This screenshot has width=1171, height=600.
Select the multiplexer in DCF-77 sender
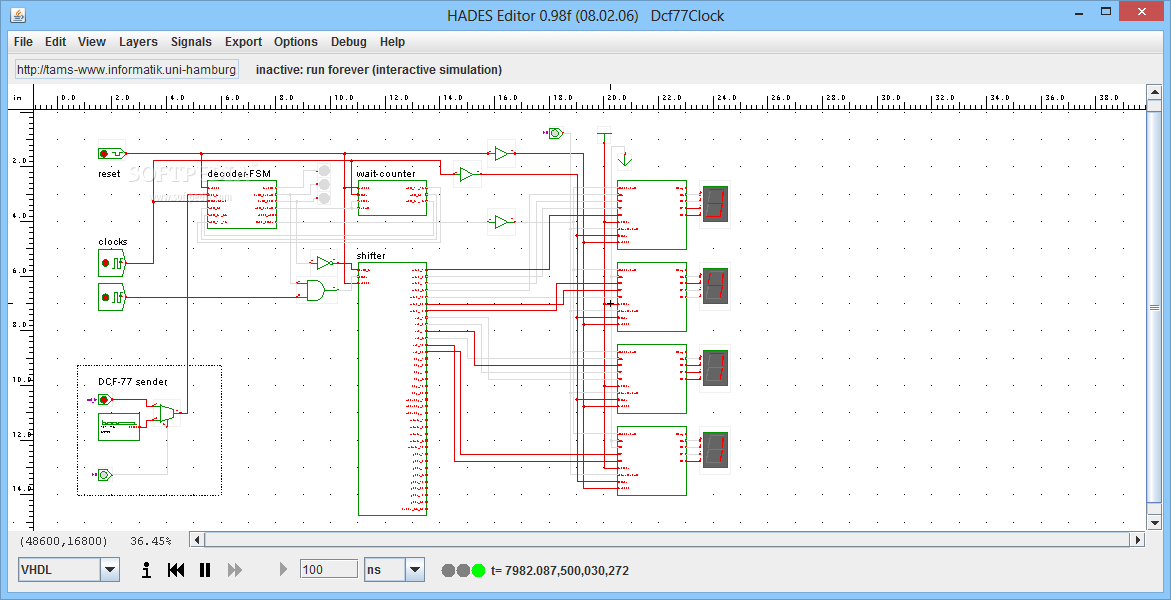[167, 413]
